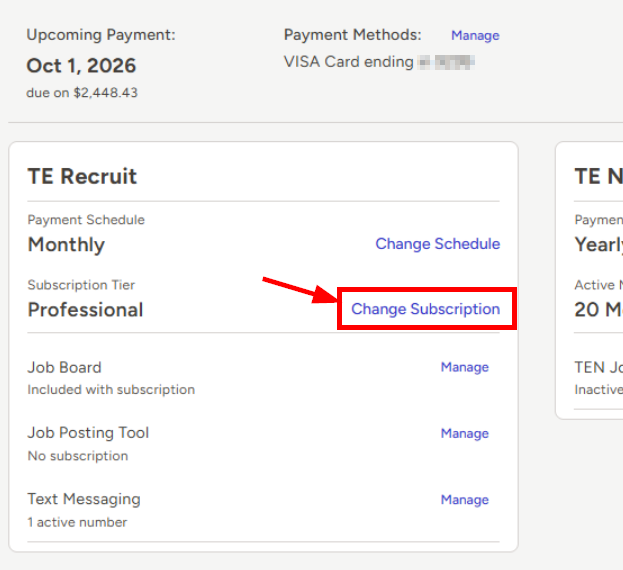Click the due on $2,448.43 amount text
This screenshot has width=623, height=570.
(x=82, y=93)
